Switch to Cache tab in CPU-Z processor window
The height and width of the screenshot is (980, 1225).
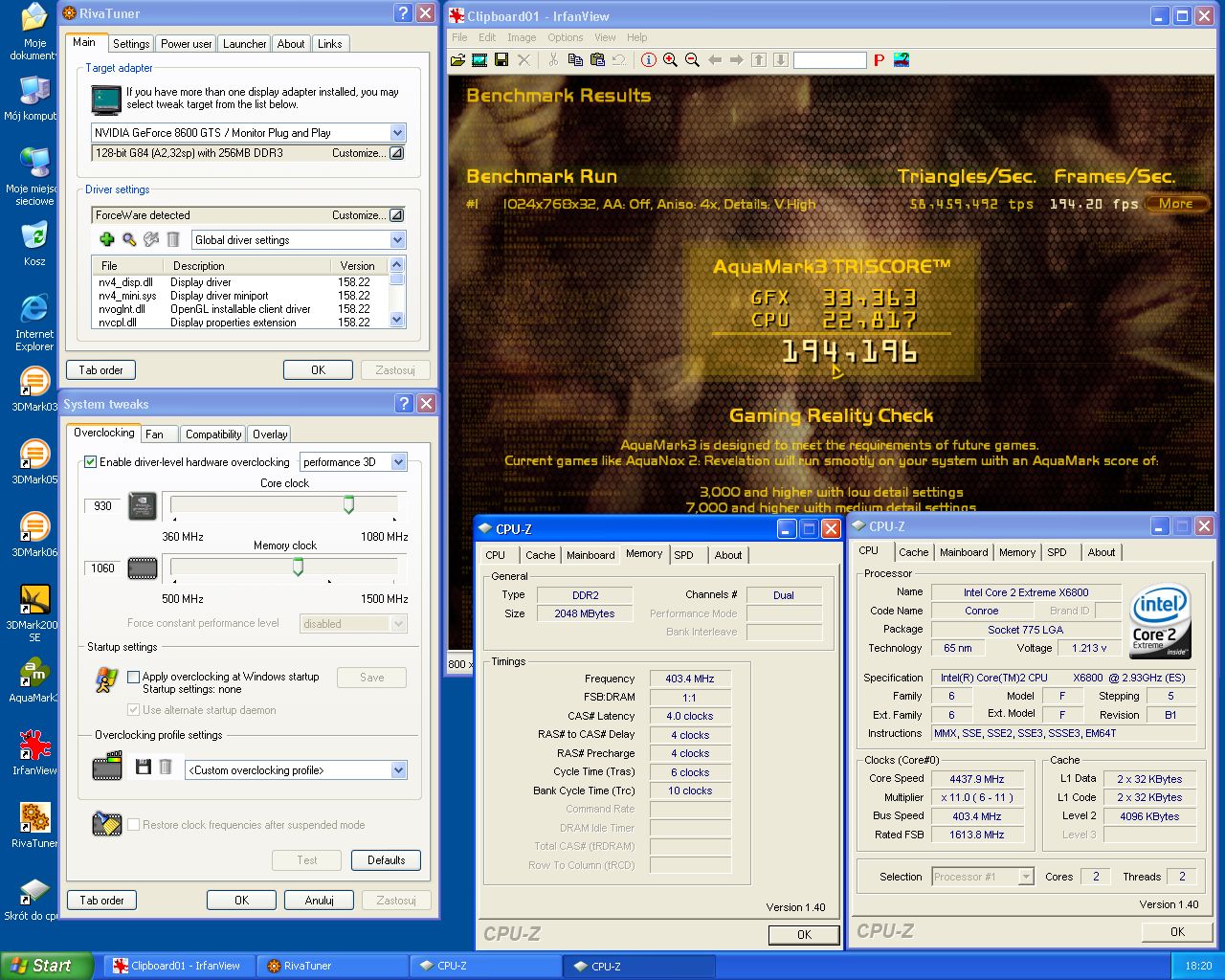tap(913, 552)
